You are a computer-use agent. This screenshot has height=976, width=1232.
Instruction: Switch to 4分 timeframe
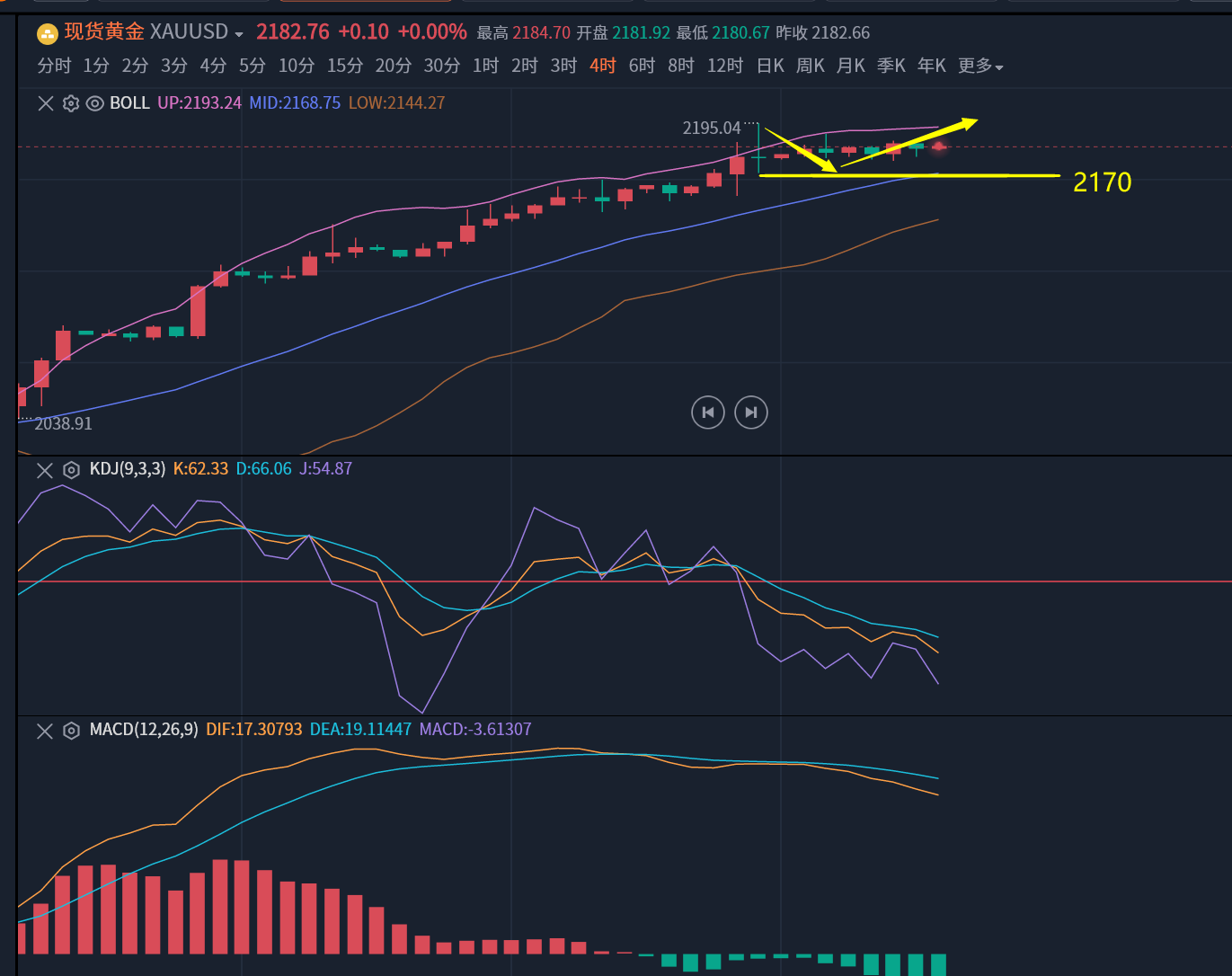[213, 66]
